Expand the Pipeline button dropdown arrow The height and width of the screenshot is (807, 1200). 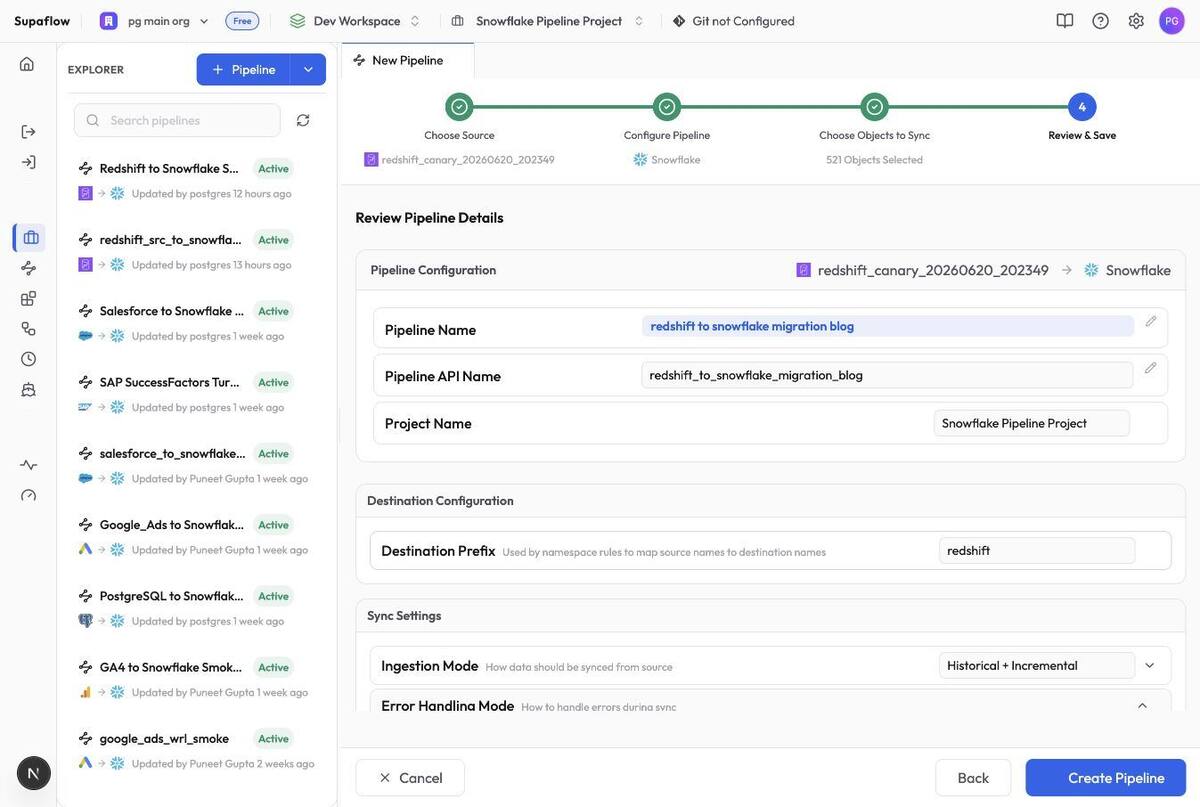pos(308,69)
